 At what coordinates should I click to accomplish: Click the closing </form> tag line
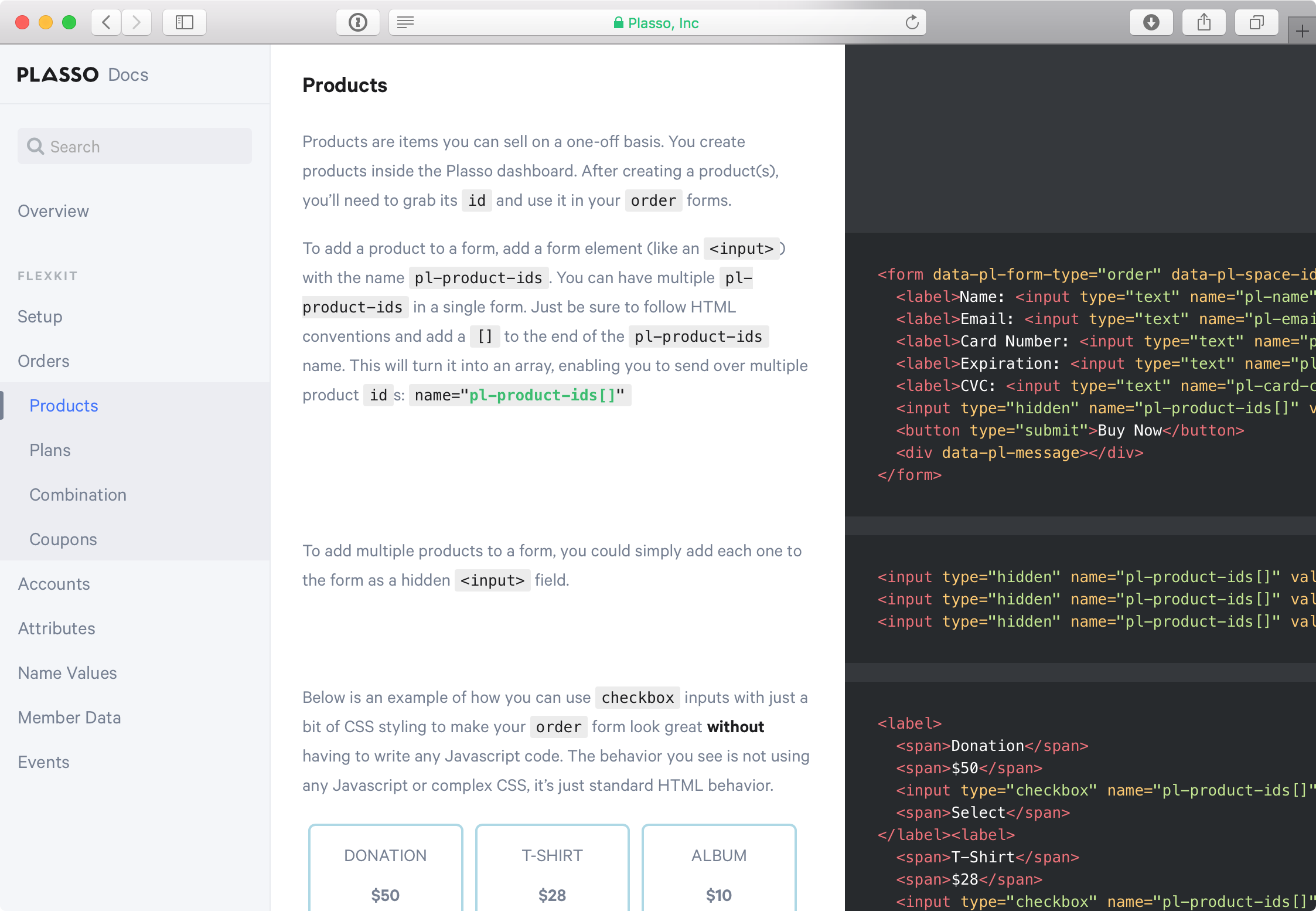(x=909, y=475)
